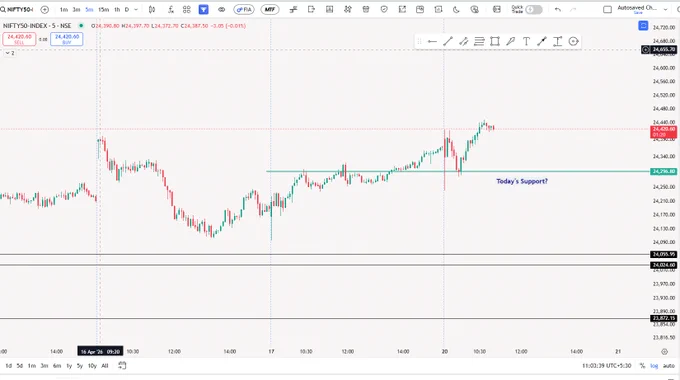Select the price range measure tool
This screenshot has width=680, height=380.
[558, 41]
